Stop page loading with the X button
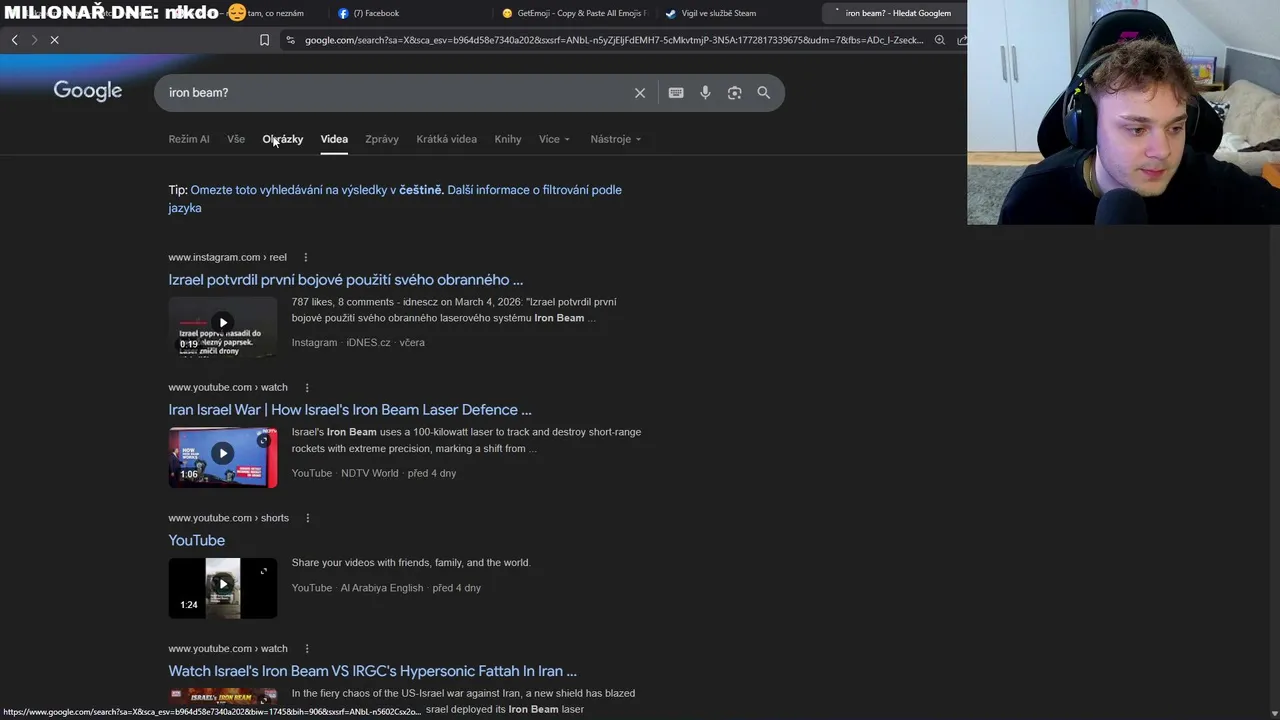 (x=55, y=40)
